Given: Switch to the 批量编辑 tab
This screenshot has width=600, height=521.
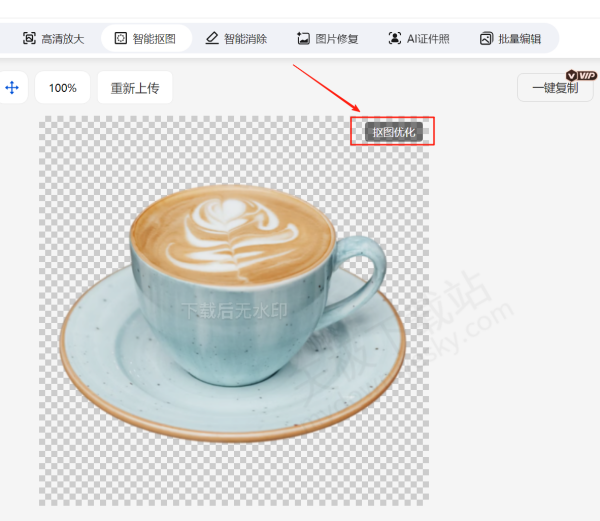Looking at the screenshot, I should 520,39.
